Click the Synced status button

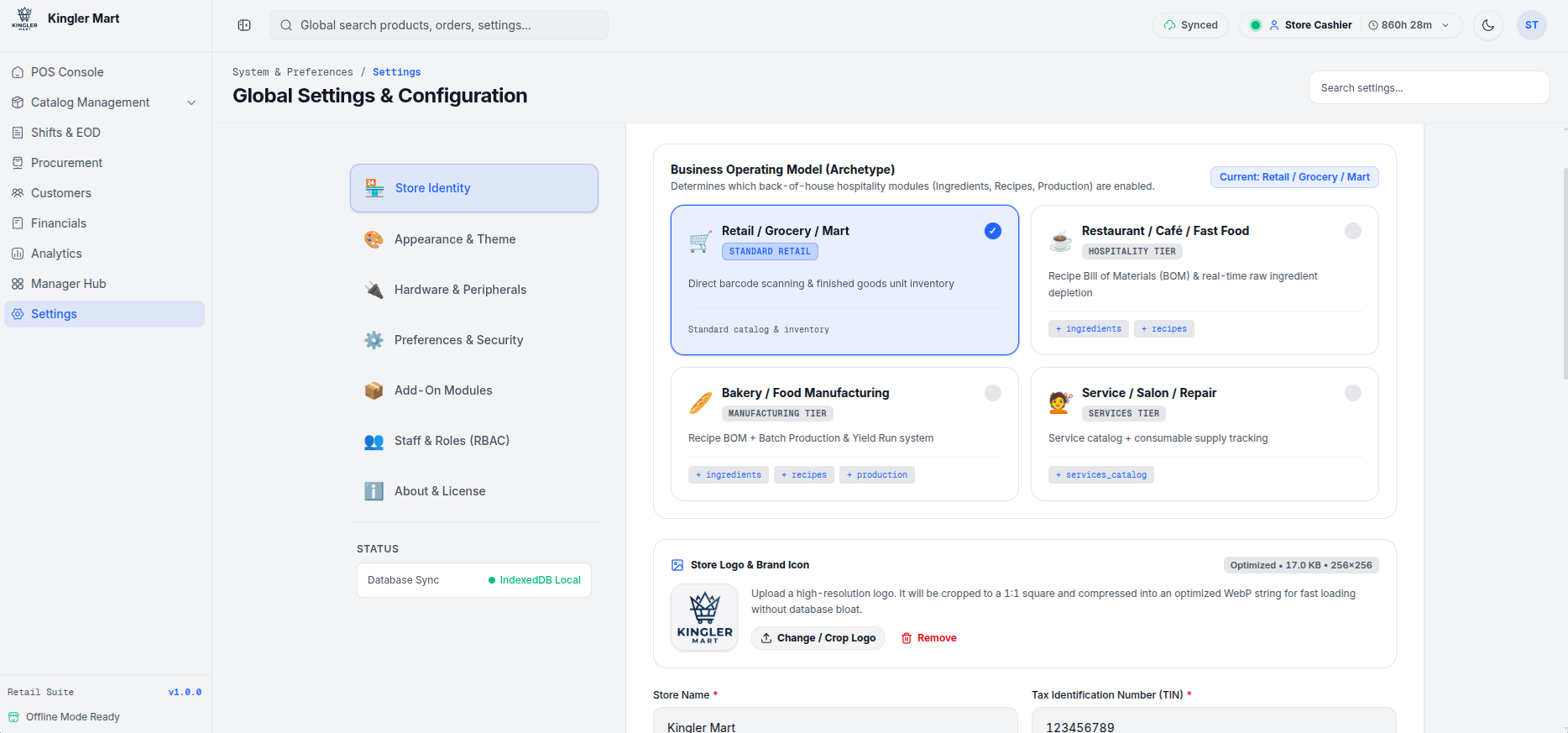(1191, 25)
